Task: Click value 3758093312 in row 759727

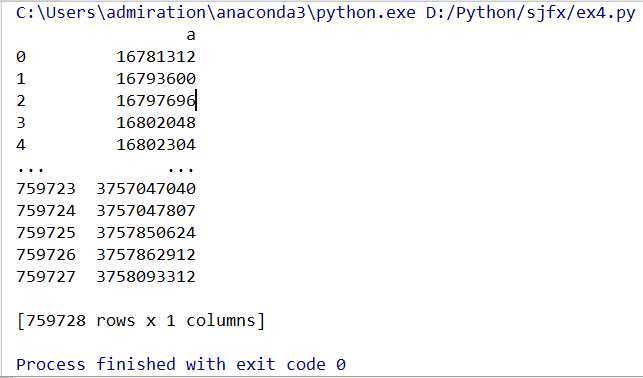Action: pos(146,277)
